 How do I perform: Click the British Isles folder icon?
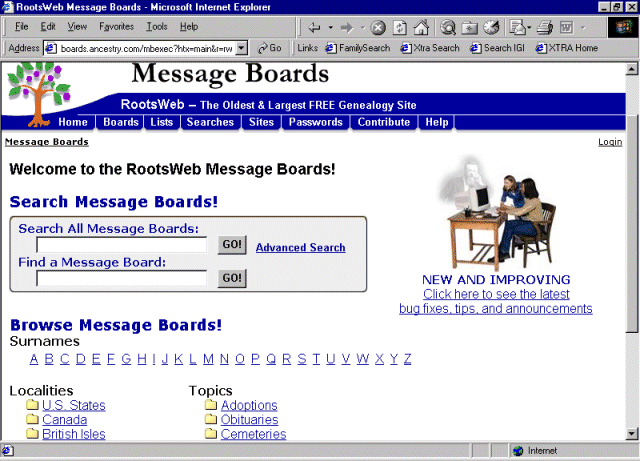pyautogui.click(x=32, y=433)
